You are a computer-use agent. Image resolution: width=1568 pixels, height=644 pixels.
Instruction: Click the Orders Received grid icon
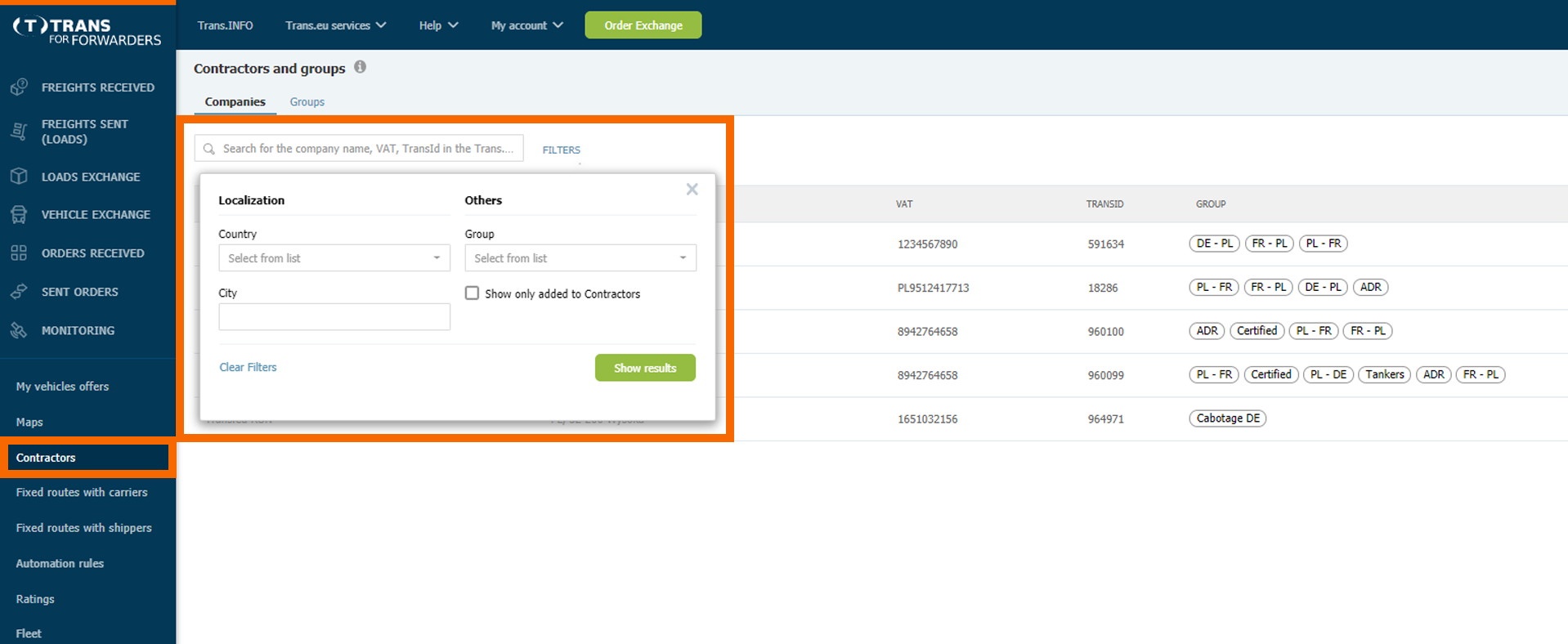pyautogui.click(x=20, y=253)
